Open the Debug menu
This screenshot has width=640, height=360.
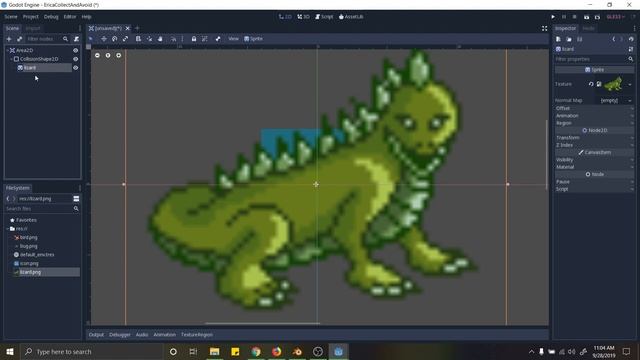tap(51, 17)
